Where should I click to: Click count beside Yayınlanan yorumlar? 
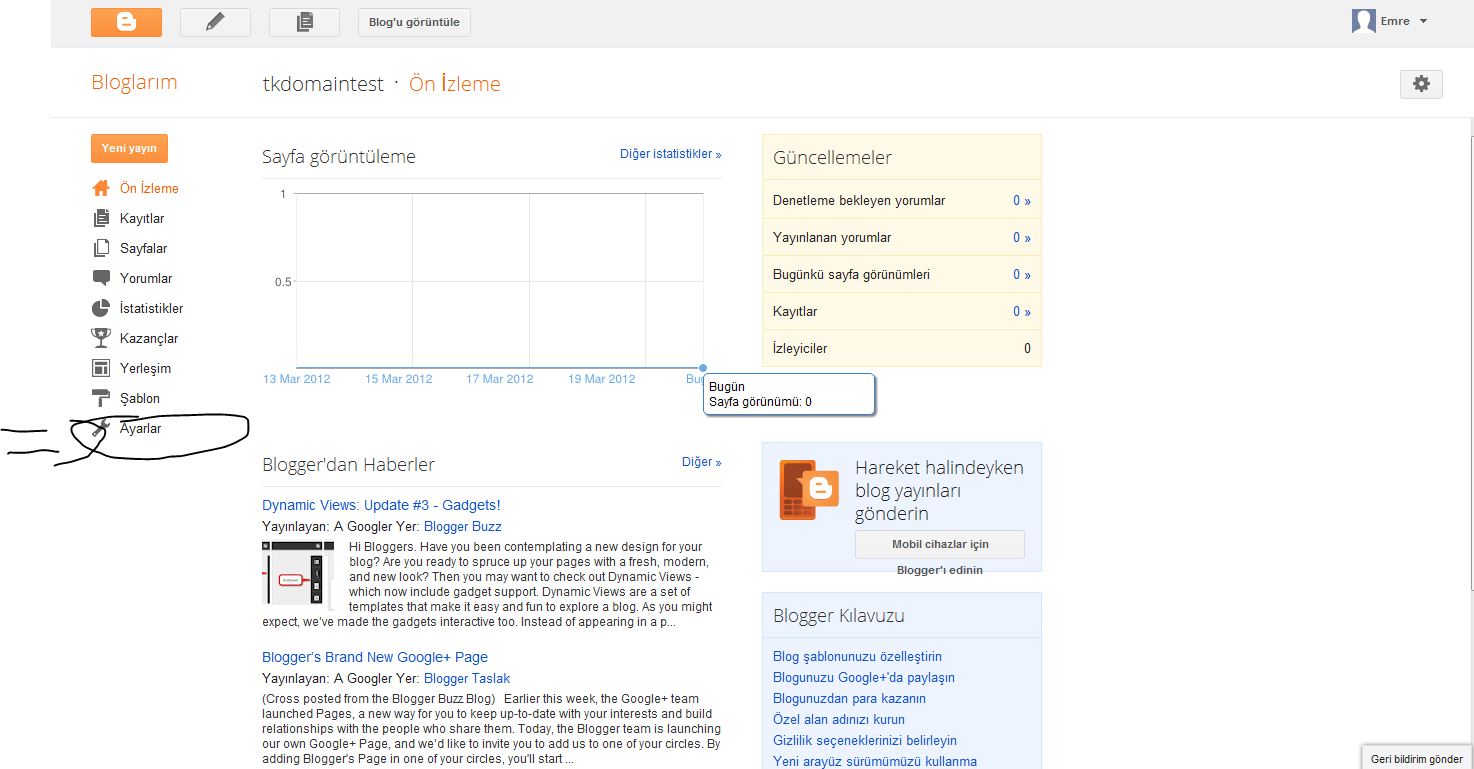tap(1021, 237)
